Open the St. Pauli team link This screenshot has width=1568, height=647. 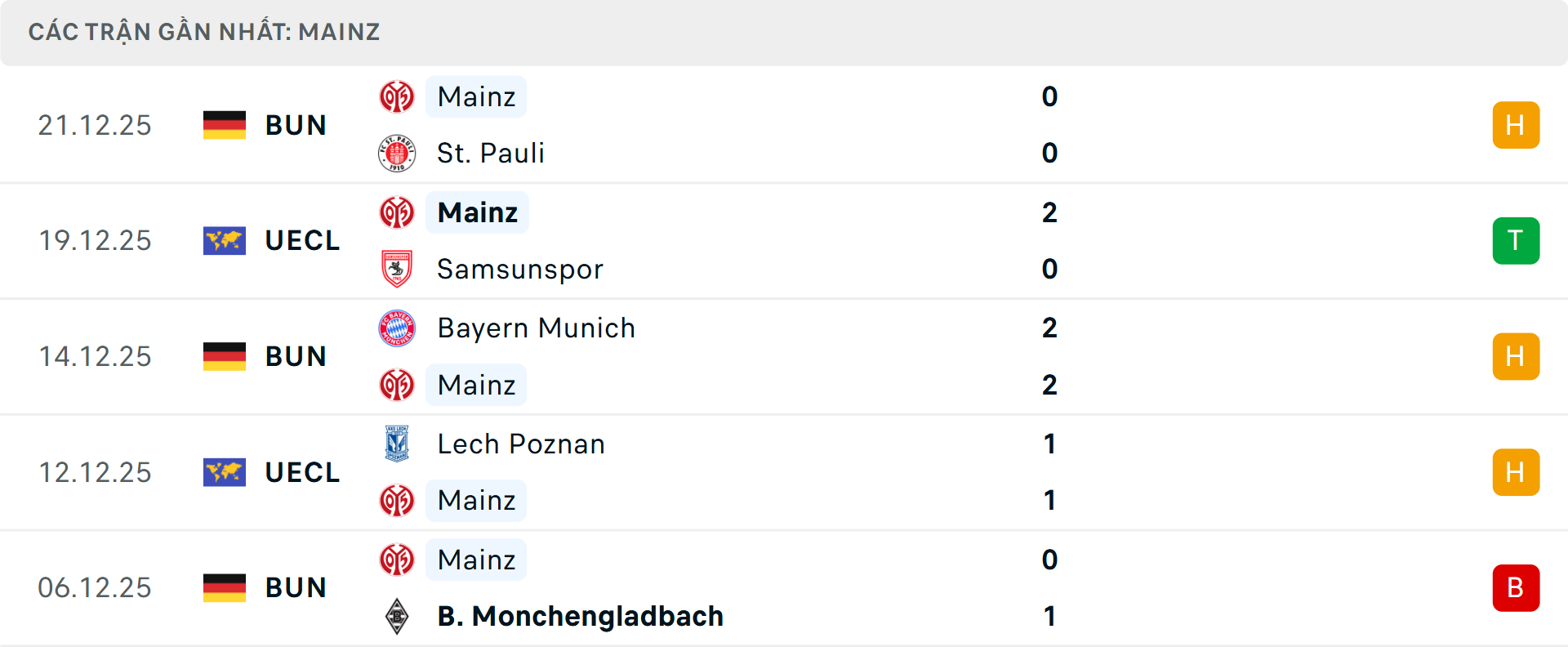tap(490, 154)
